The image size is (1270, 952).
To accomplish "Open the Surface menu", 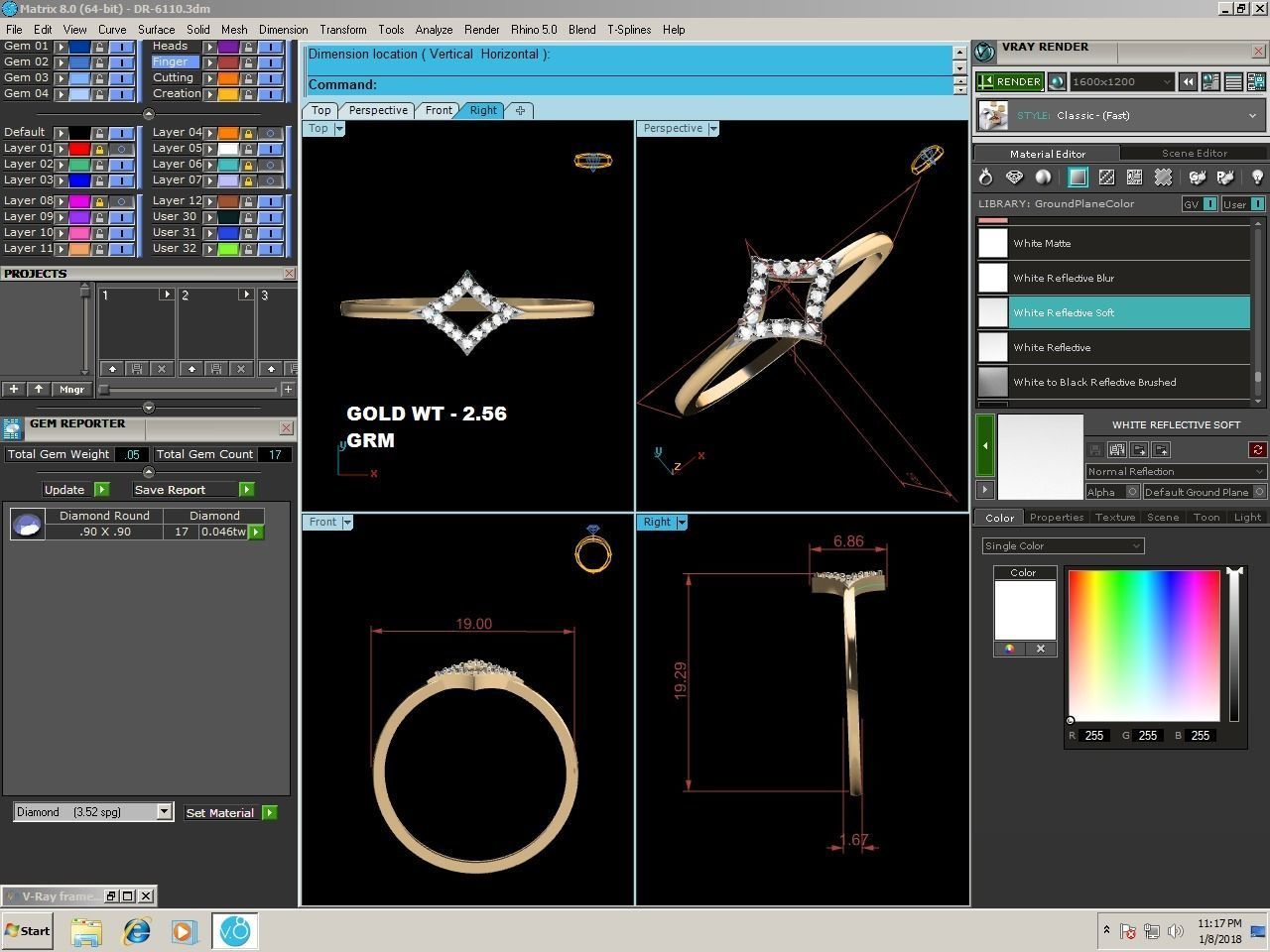I will click(x=157, y=30).
